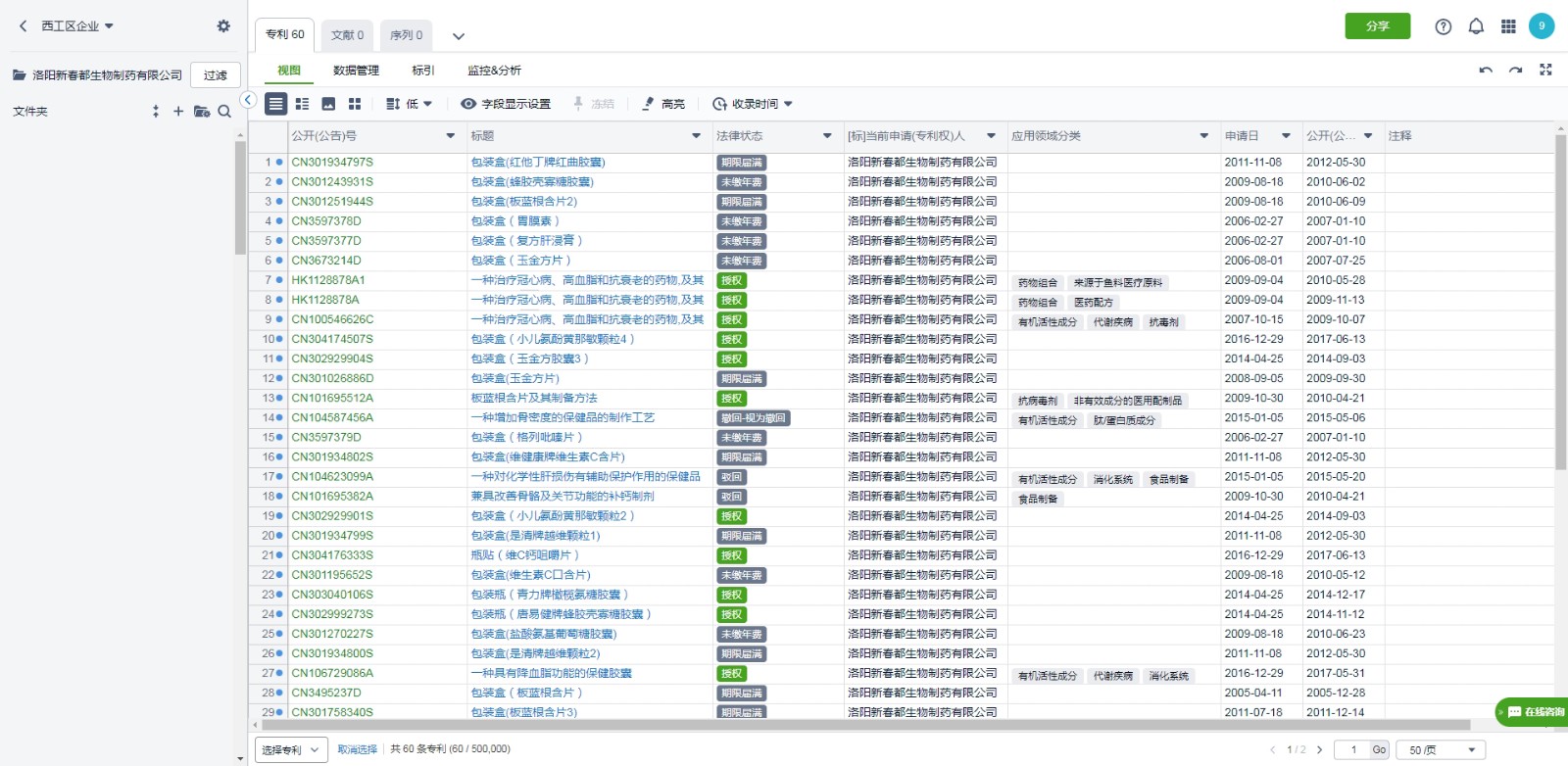Add a new folder with plus icon

tap(178, 111)
